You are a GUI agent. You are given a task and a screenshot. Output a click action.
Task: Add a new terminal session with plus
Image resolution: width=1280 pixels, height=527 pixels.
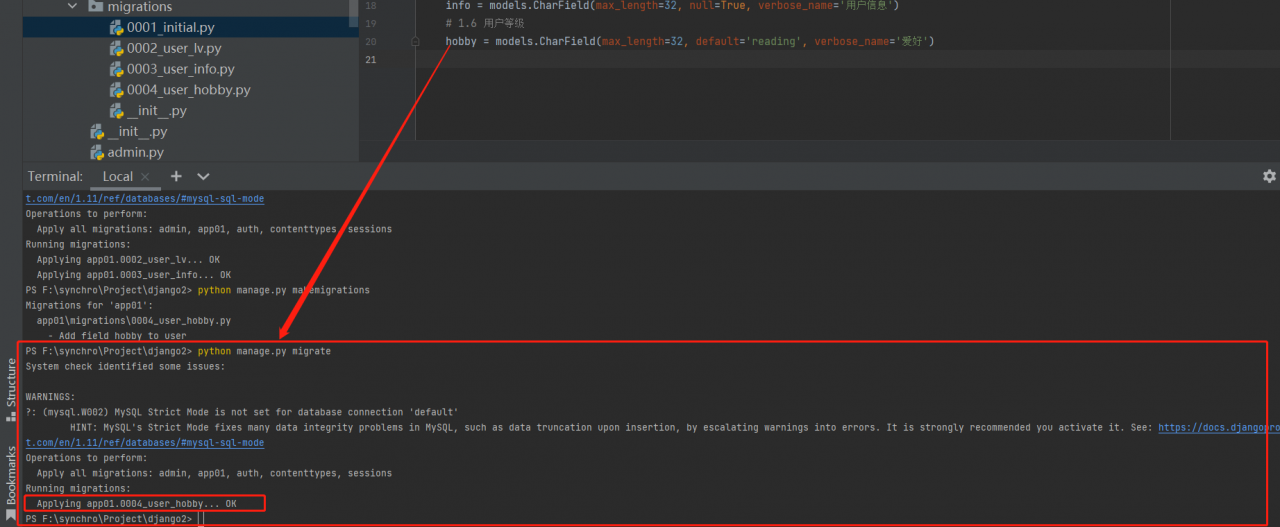(x=176, y=176)
